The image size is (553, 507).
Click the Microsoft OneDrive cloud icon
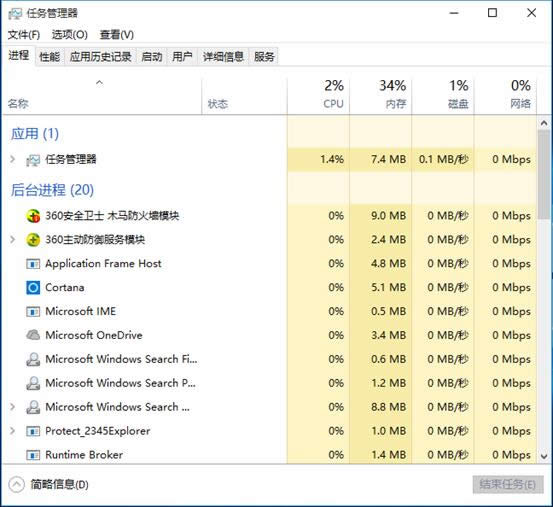(33, 335)
